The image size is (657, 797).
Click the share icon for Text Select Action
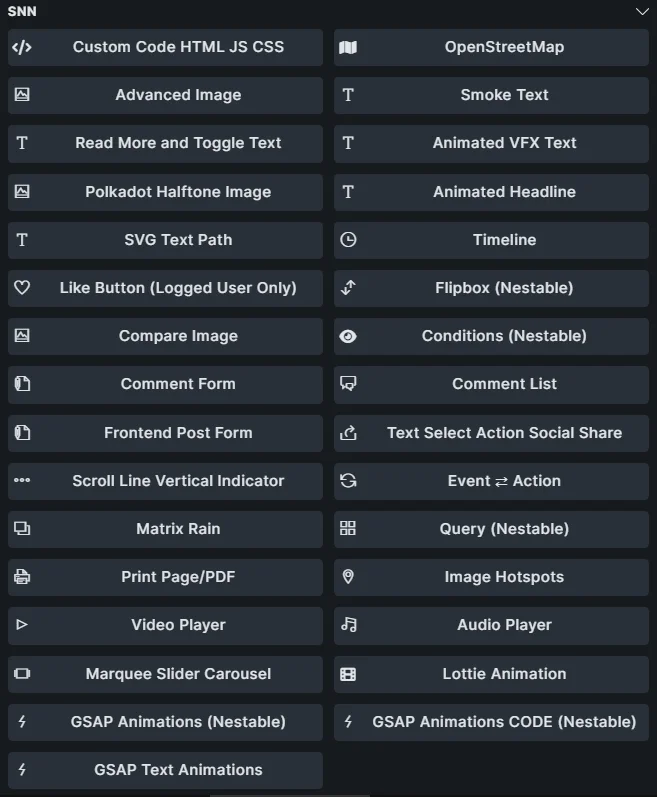348,433
